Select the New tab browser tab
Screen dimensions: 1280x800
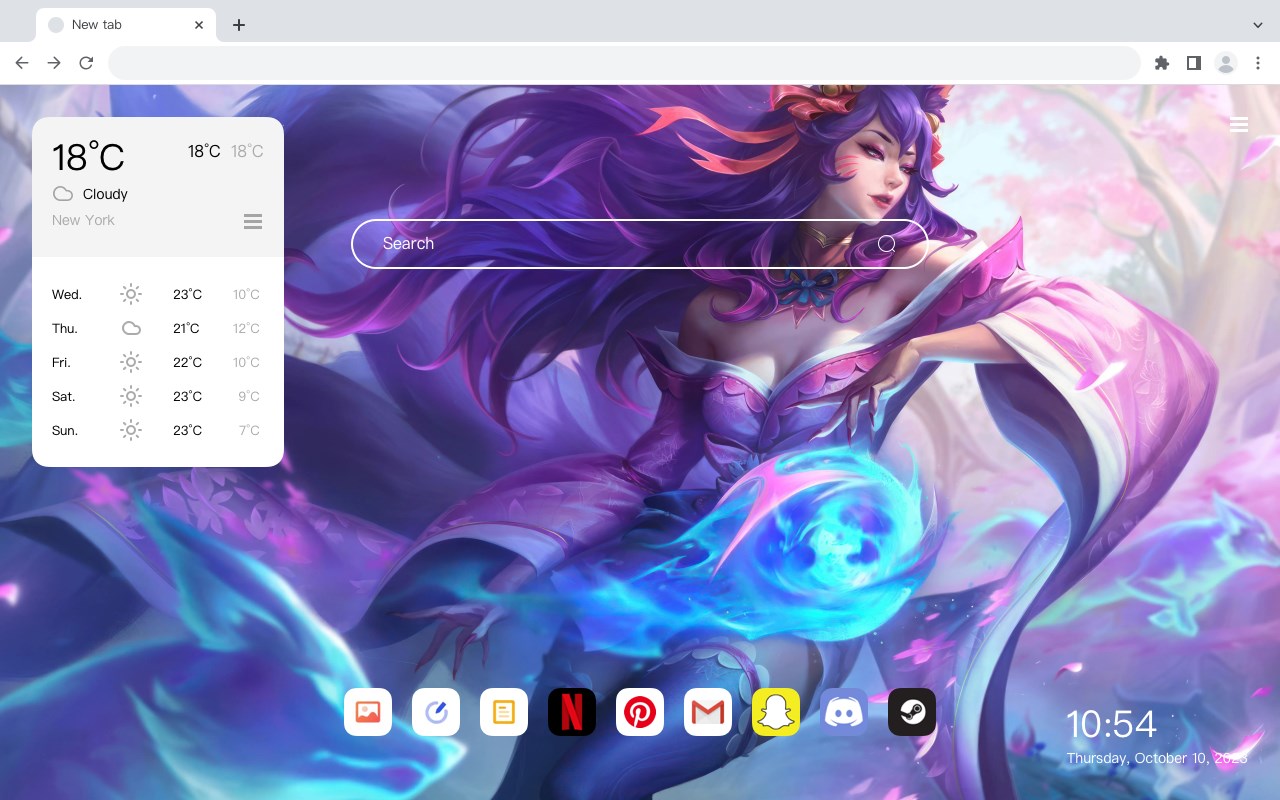(126, 25)
